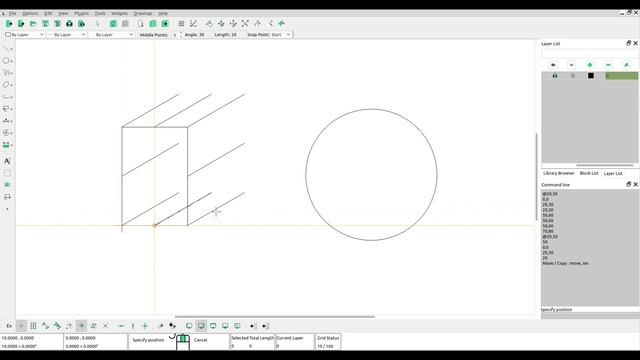Click the command line input field

coord(590,316)
